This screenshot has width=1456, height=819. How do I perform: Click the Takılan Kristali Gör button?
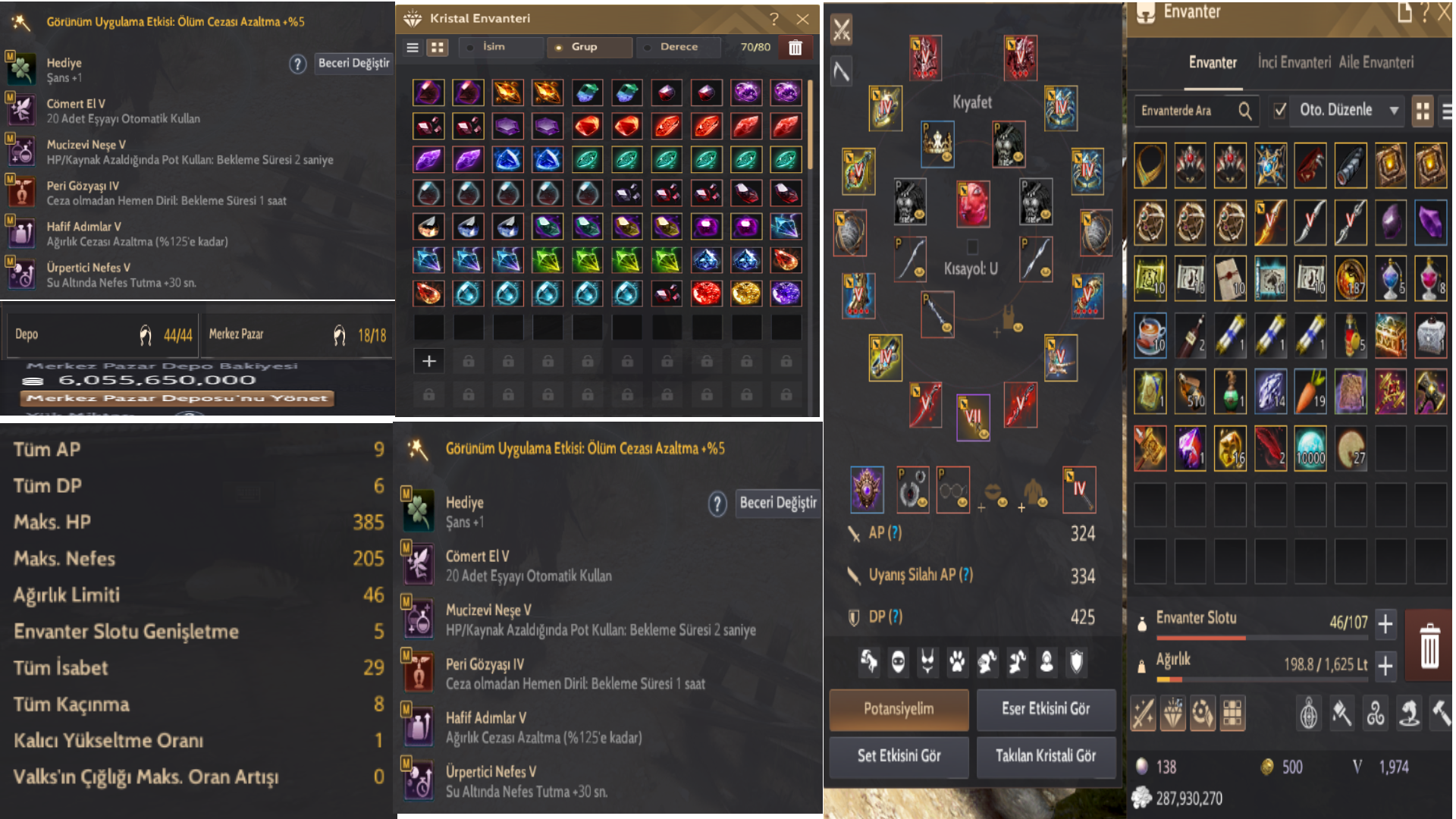1046,756
